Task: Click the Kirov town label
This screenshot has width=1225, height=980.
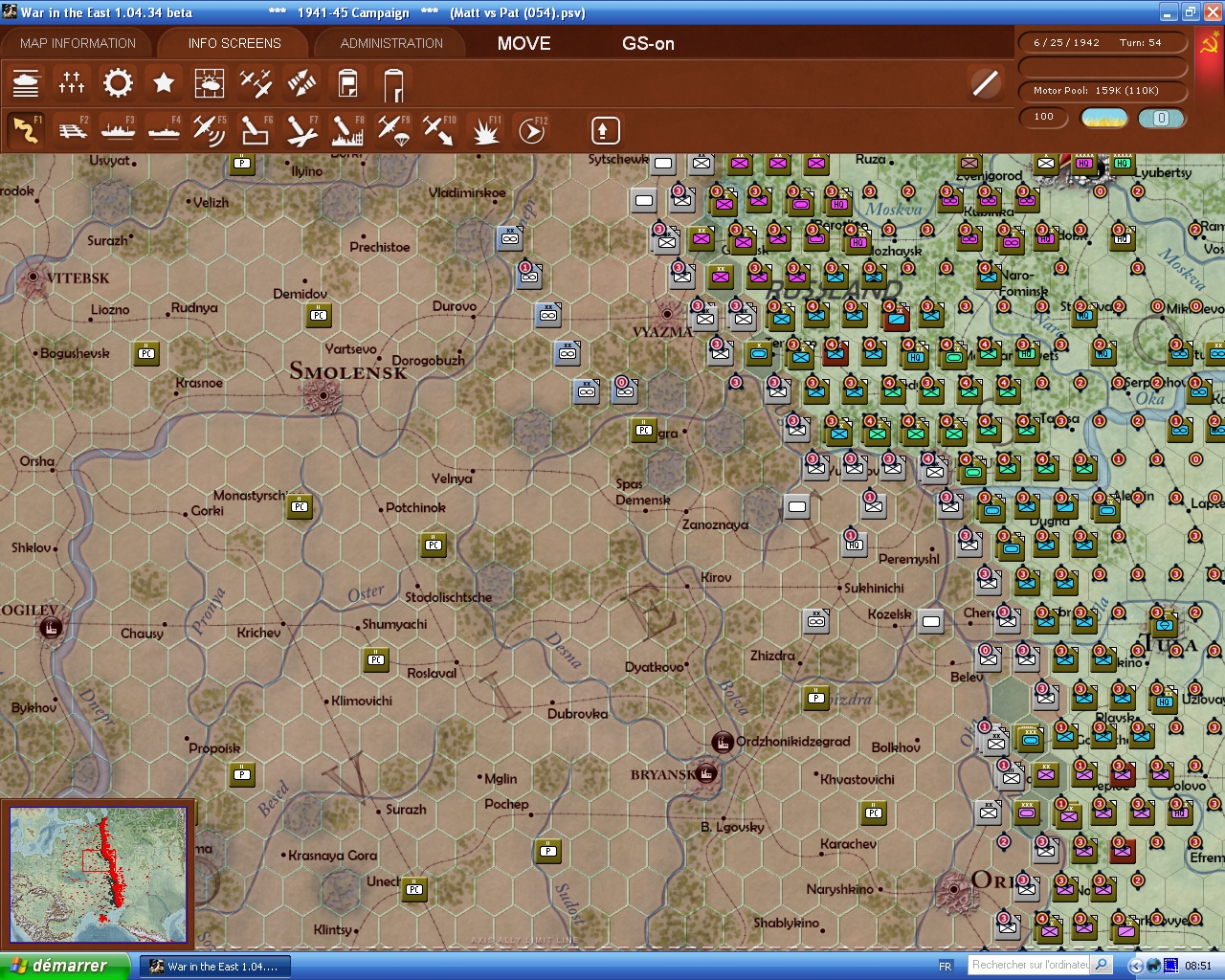Action: (x=716, y=577)
